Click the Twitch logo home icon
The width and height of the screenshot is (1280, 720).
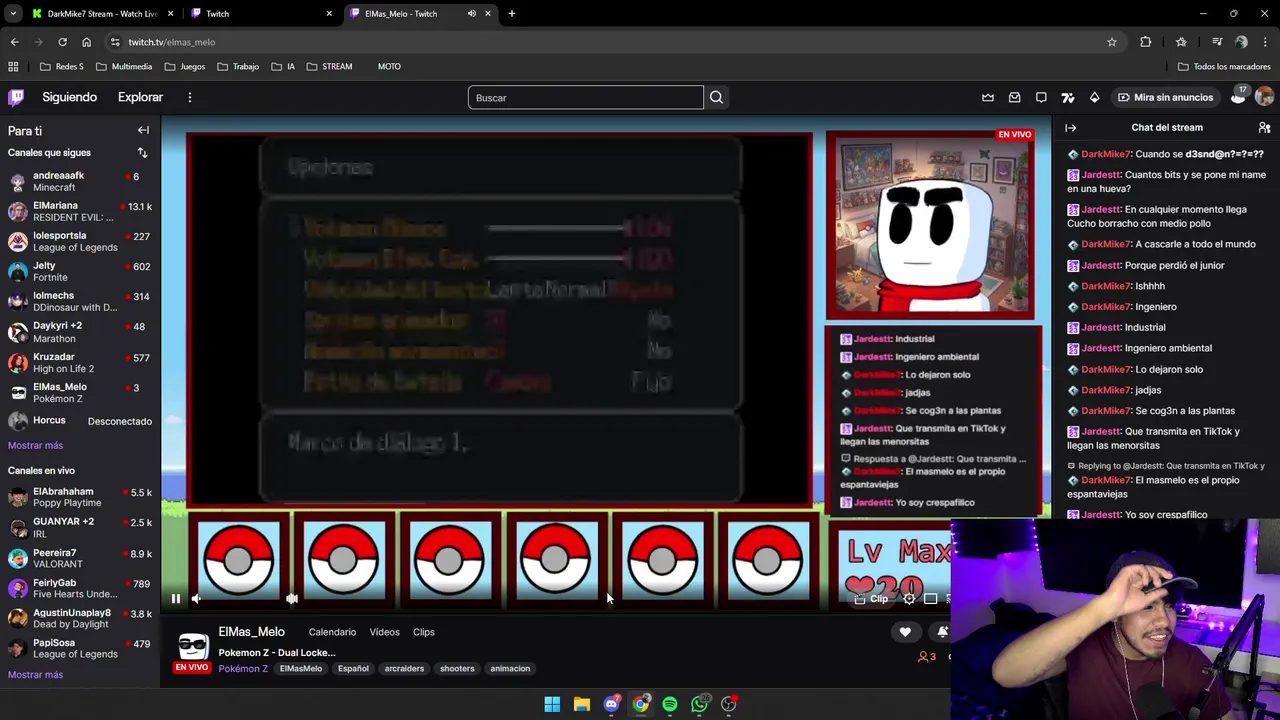tap(16, 97)
